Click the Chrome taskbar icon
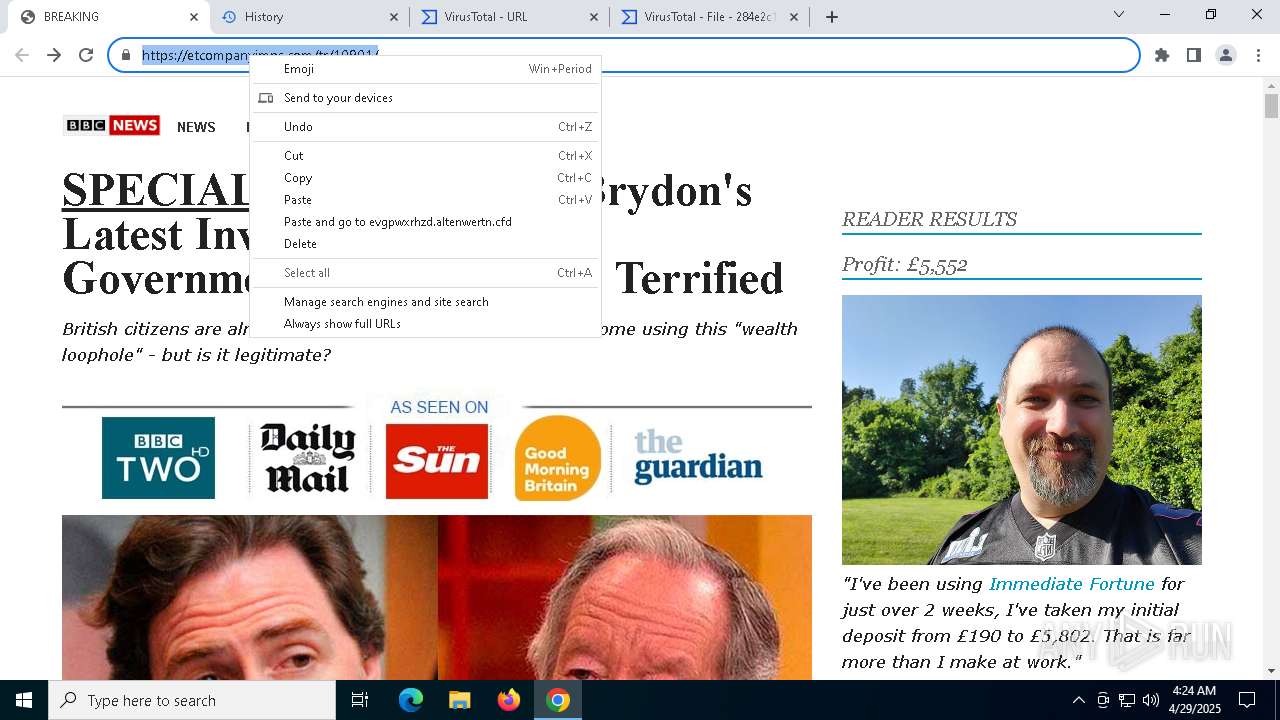Viewport: 1280px width, 720px height. [x=558, y=700]
